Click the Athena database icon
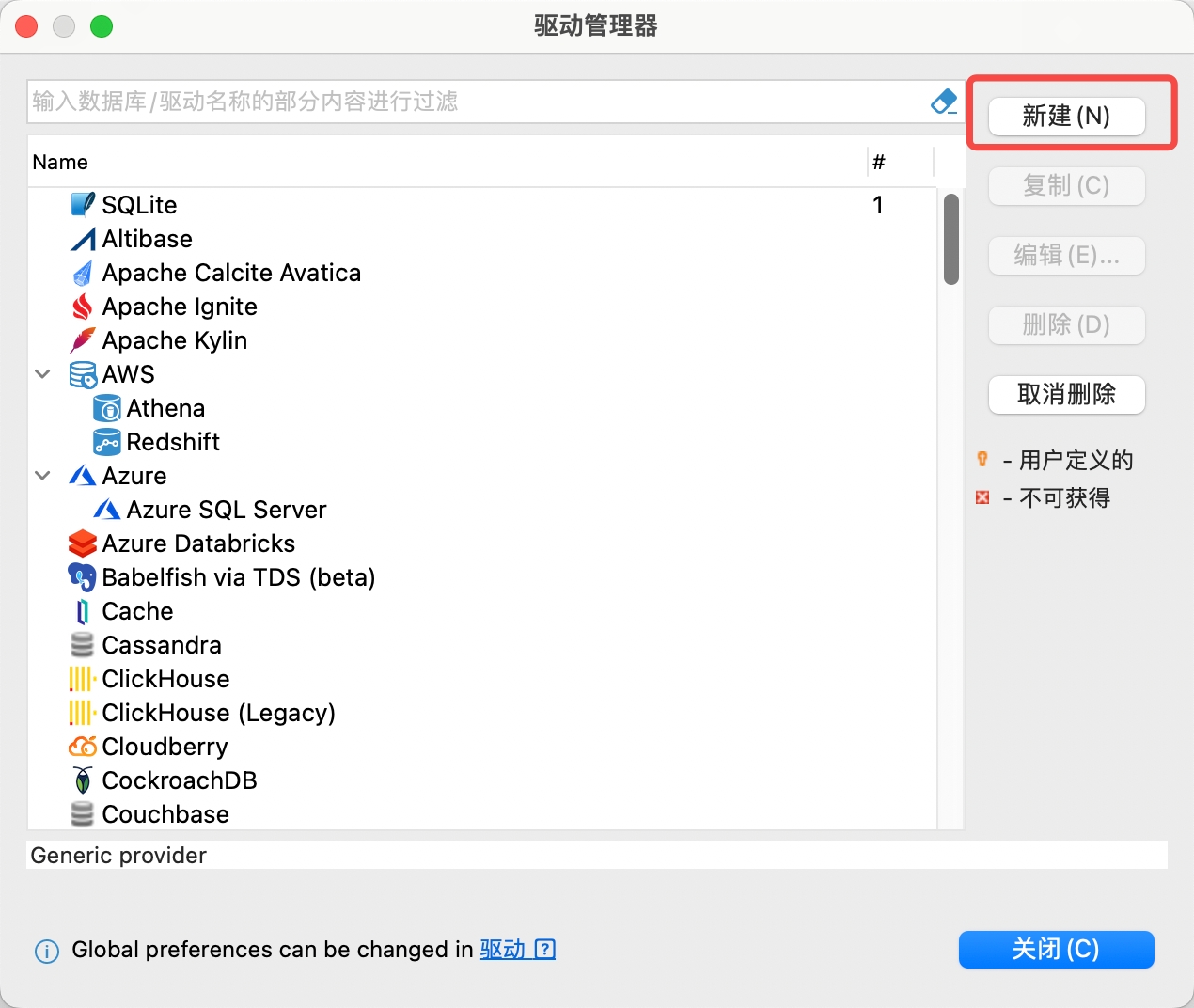Screen dimensions: 1194x1008 pos(106,407)
